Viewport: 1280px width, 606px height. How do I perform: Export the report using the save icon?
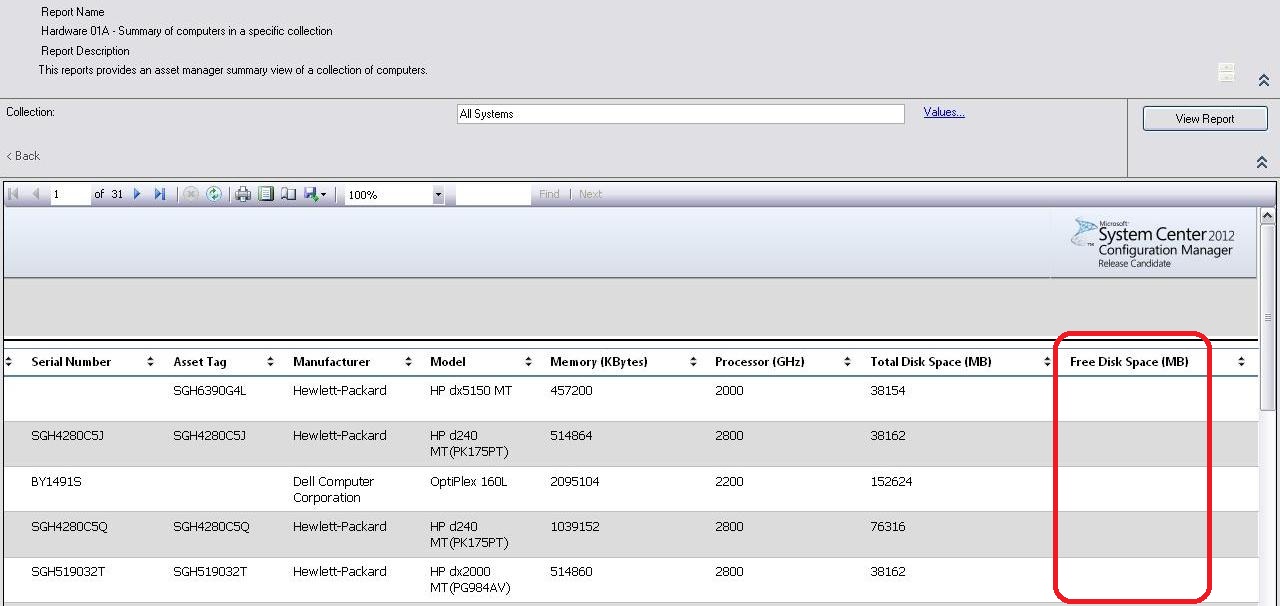(311, 194)
